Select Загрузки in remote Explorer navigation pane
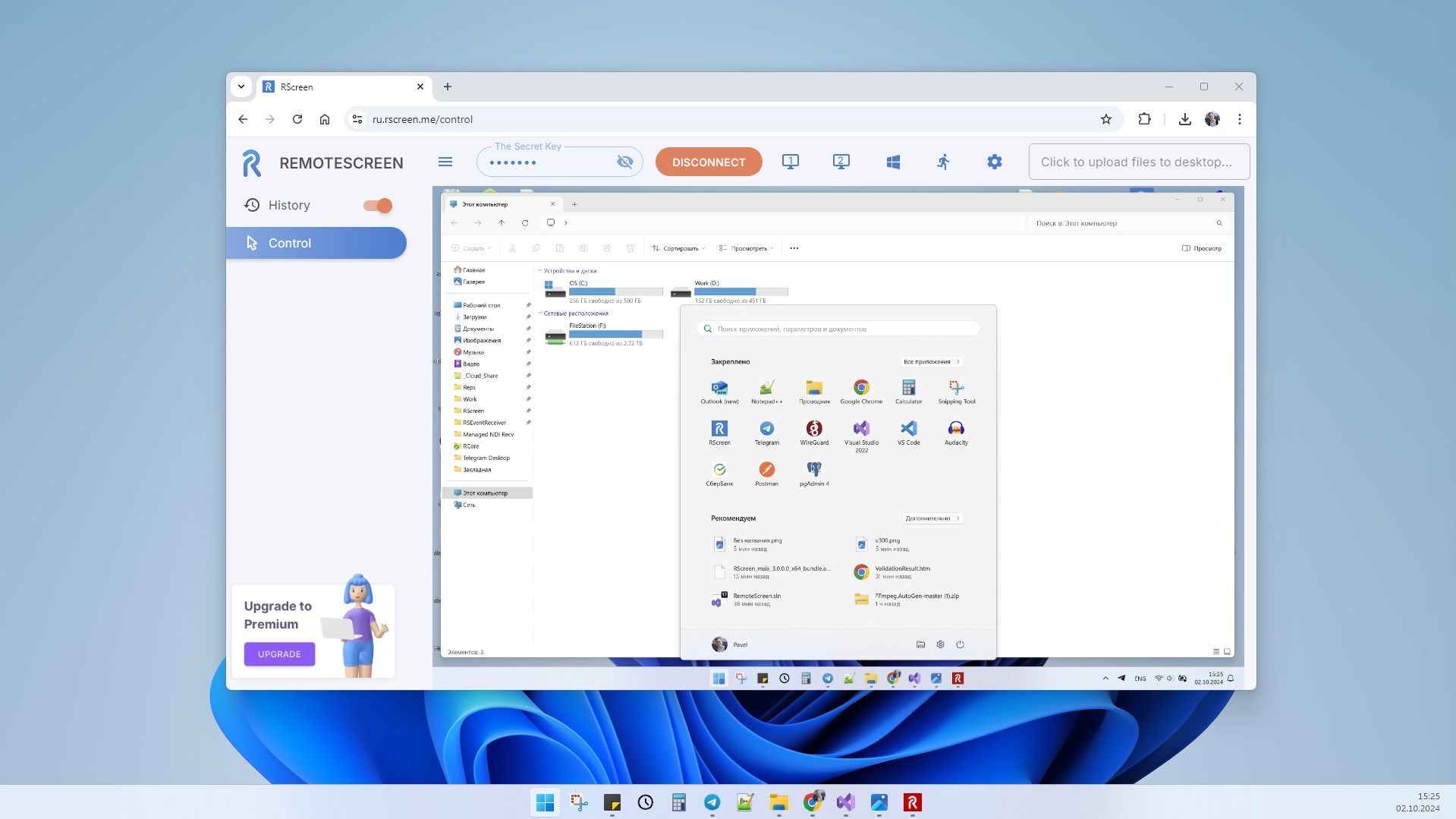1456x819 pixels. tap(475, 317)
